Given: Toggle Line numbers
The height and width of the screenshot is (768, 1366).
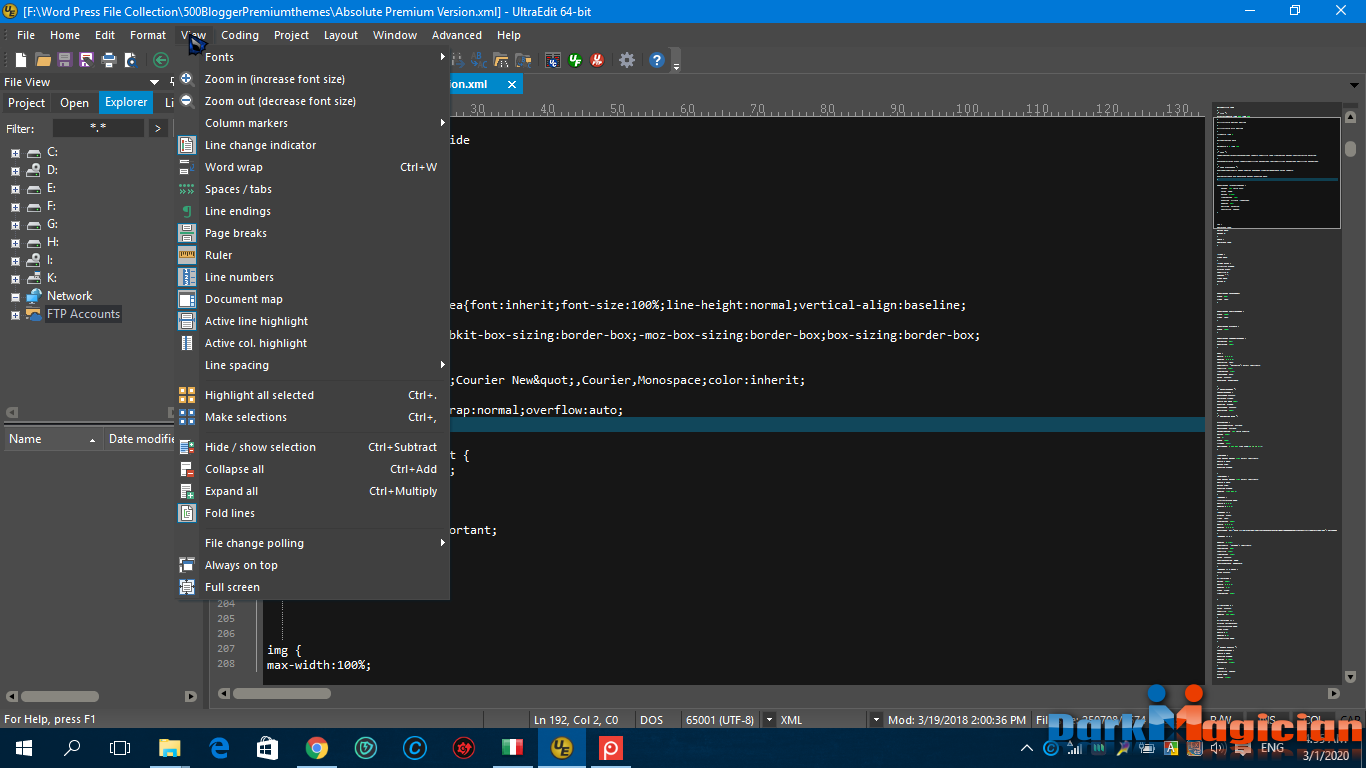Looking at the screenshot, I should 312,277.
